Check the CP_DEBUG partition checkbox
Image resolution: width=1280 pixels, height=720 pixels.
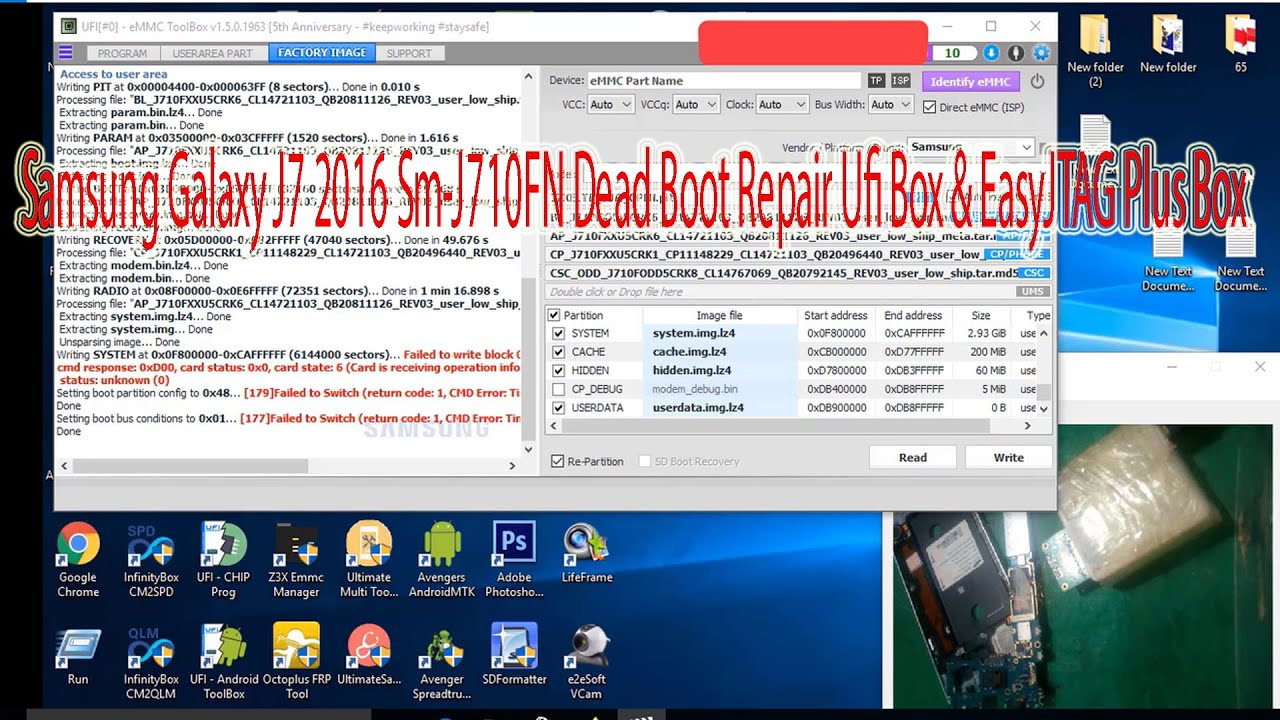pyautogui.click(x=558, y=389)
